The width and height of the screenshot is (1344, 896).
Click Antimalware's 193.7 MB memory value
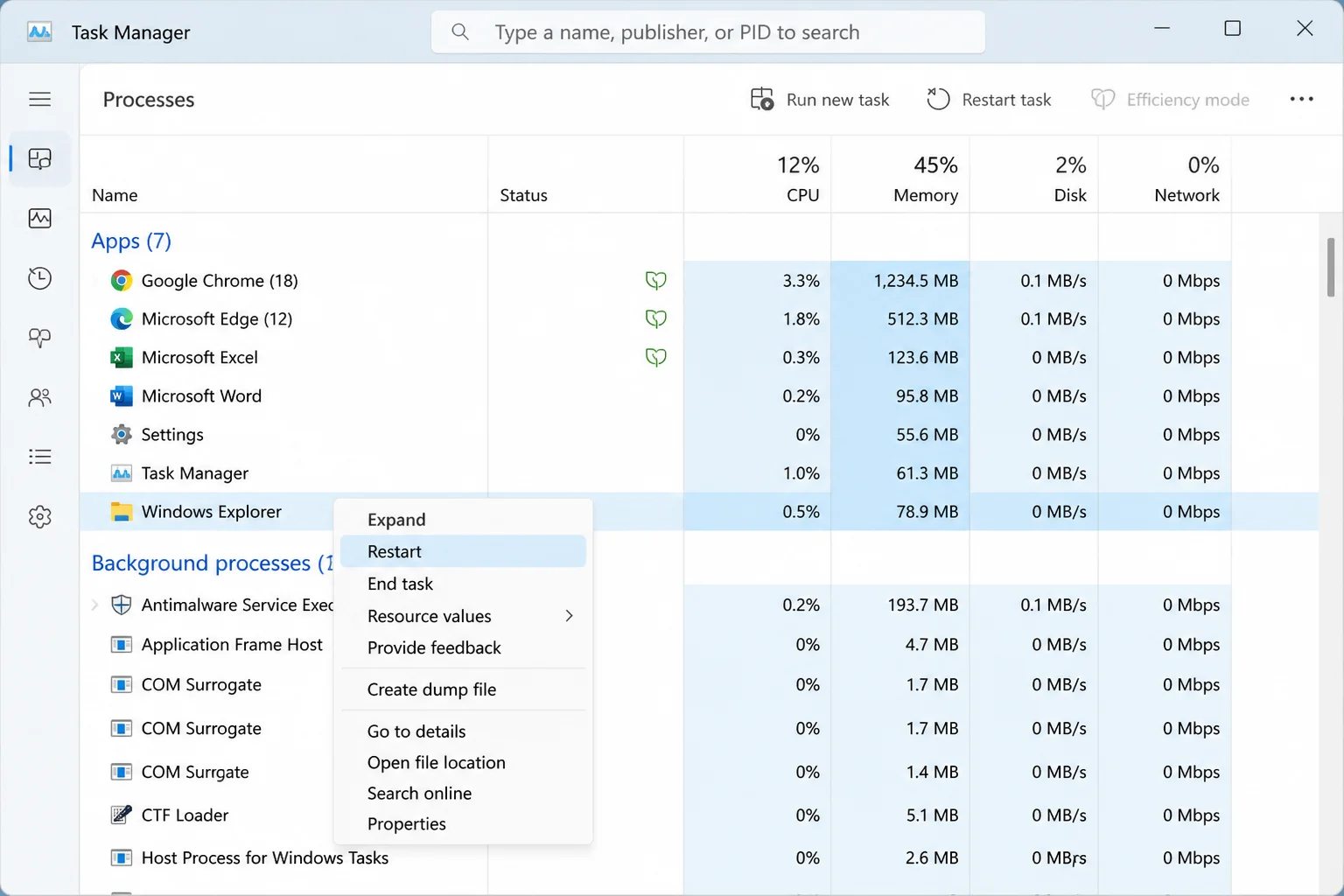tap(923, 605)
